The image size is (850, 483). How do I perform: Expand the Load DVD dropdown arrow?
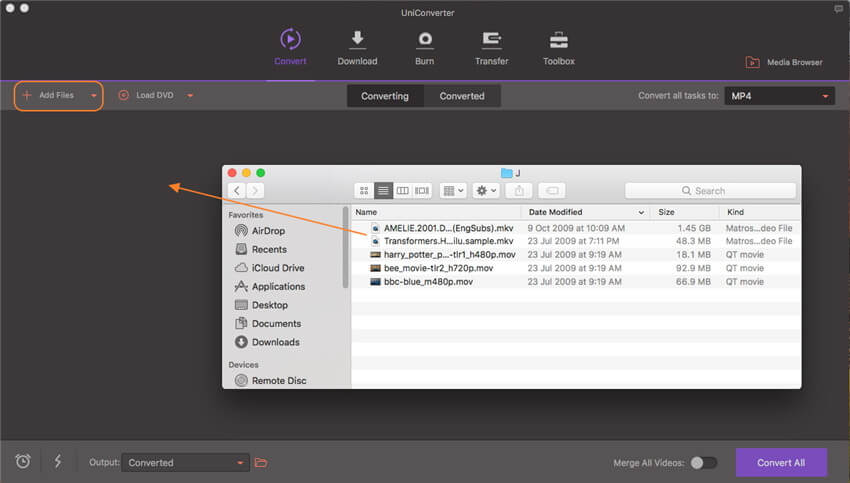(x=190, y=96)
